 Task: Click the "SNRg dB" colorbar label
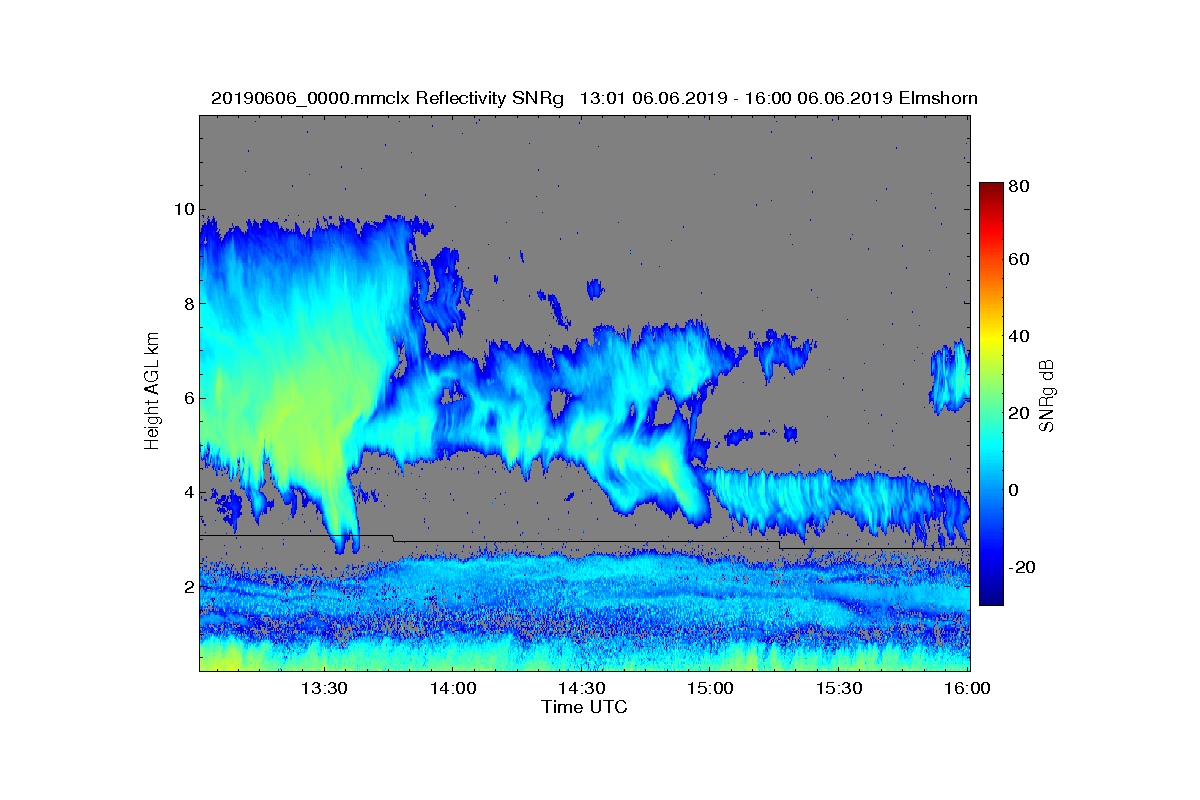(x=1047, y=396)
